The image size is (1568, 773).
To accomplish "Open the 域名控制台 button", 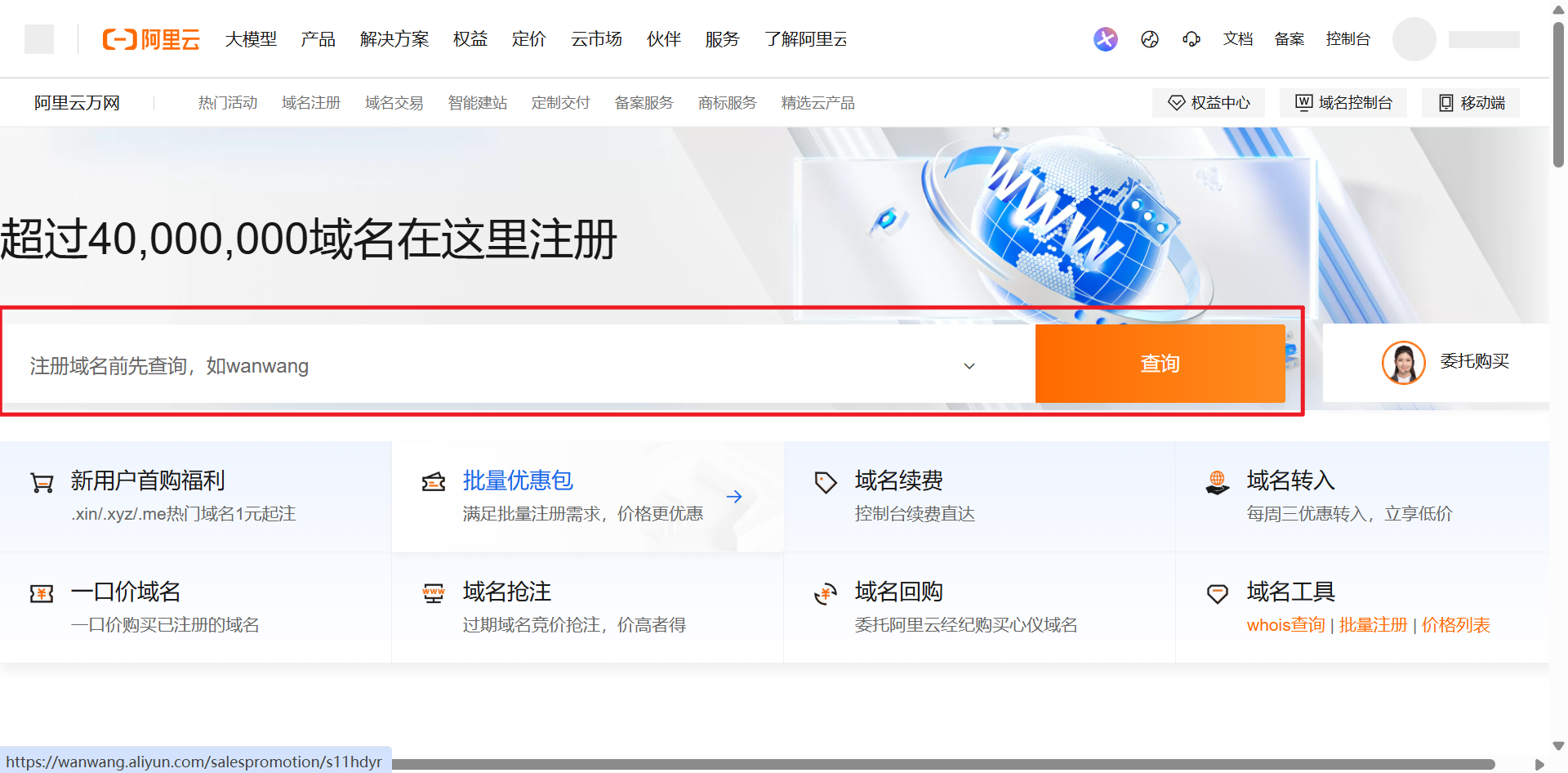I will 1343,103.
